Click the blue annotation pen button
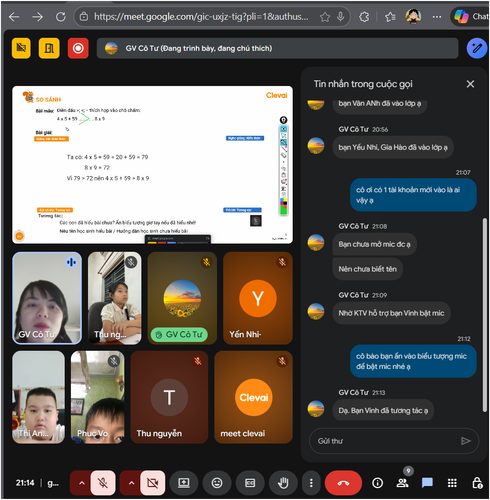The width and height of the screenshot is (490, 500). 477,48
